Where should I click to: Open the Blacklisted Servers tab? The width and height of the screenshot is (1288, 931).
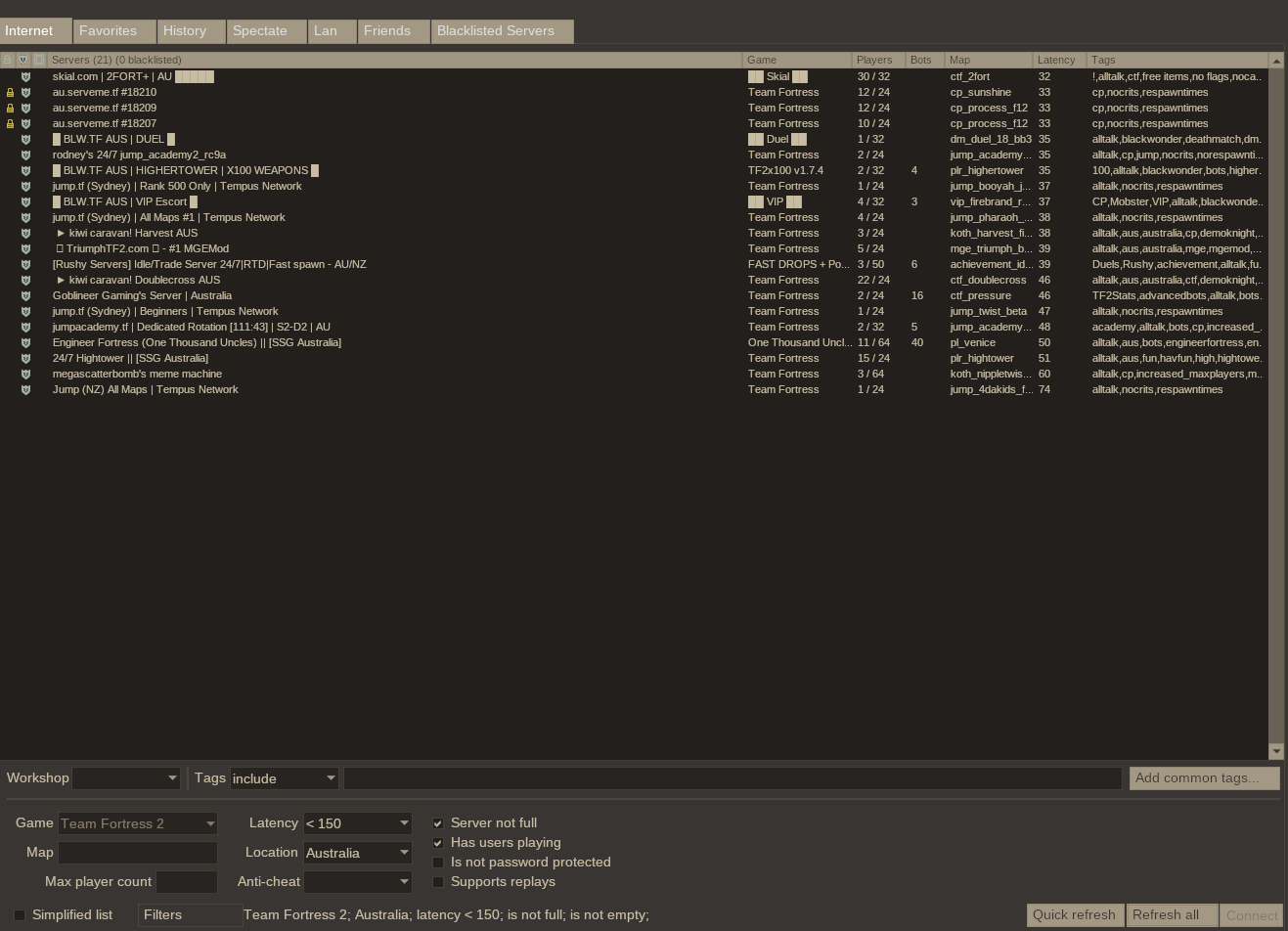503,31
